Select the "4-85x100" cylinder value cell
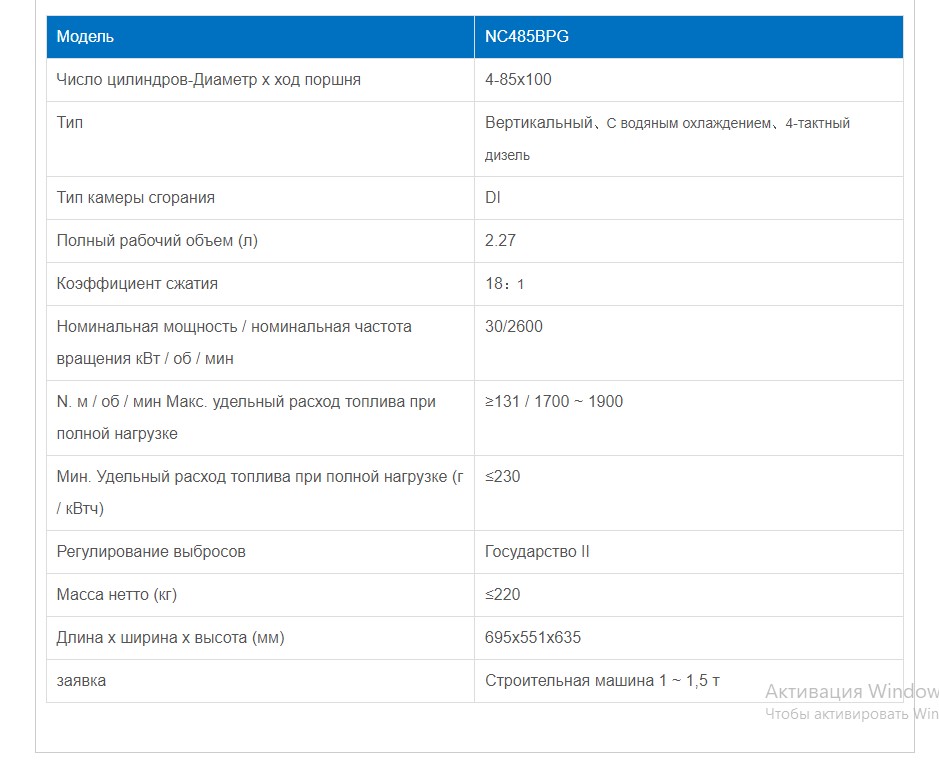This screenshot has width=939, height=766. pyautogui.click(x=518, y=80)
